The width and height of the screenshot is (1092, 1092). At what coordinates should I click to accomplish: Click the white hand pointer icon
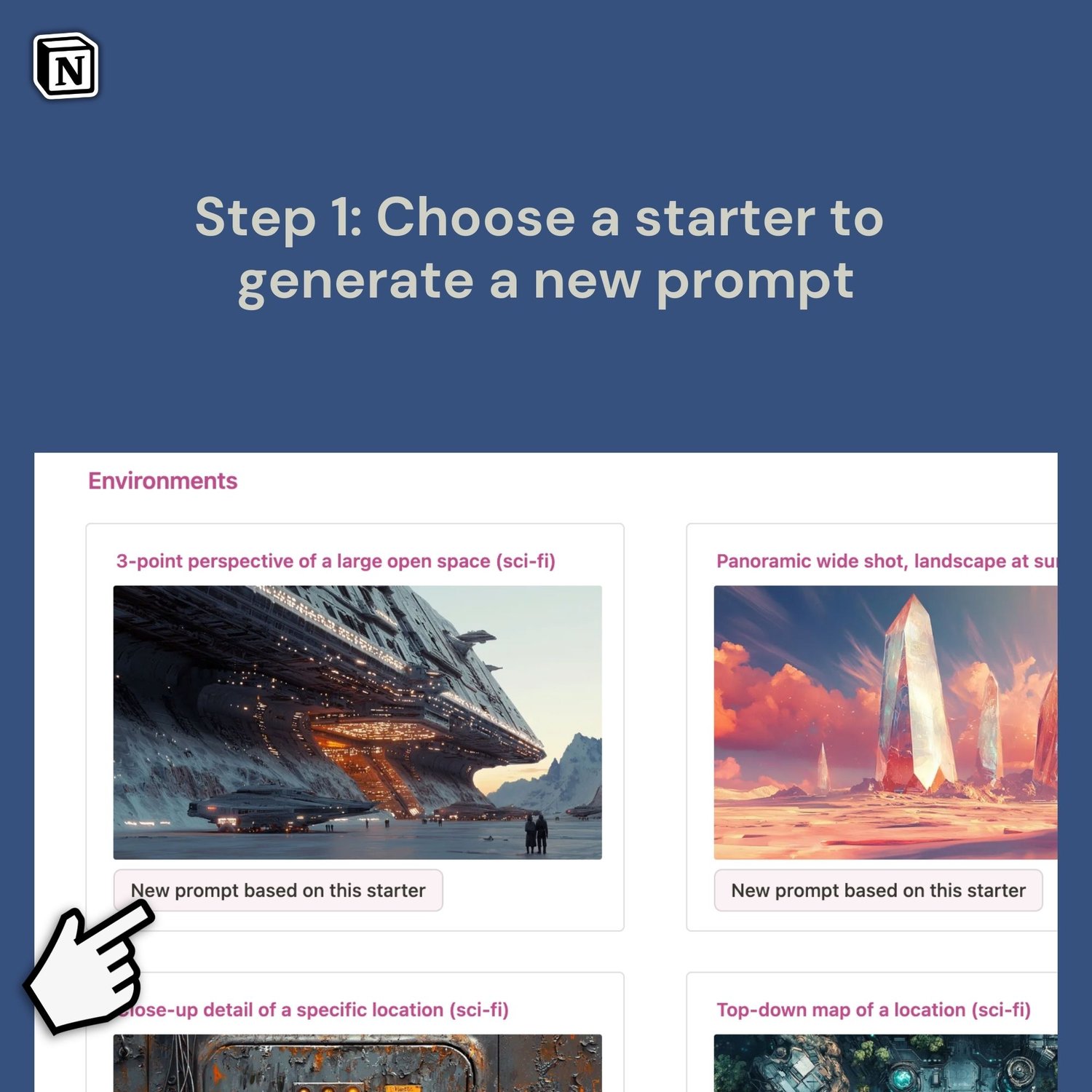[89, 966]
